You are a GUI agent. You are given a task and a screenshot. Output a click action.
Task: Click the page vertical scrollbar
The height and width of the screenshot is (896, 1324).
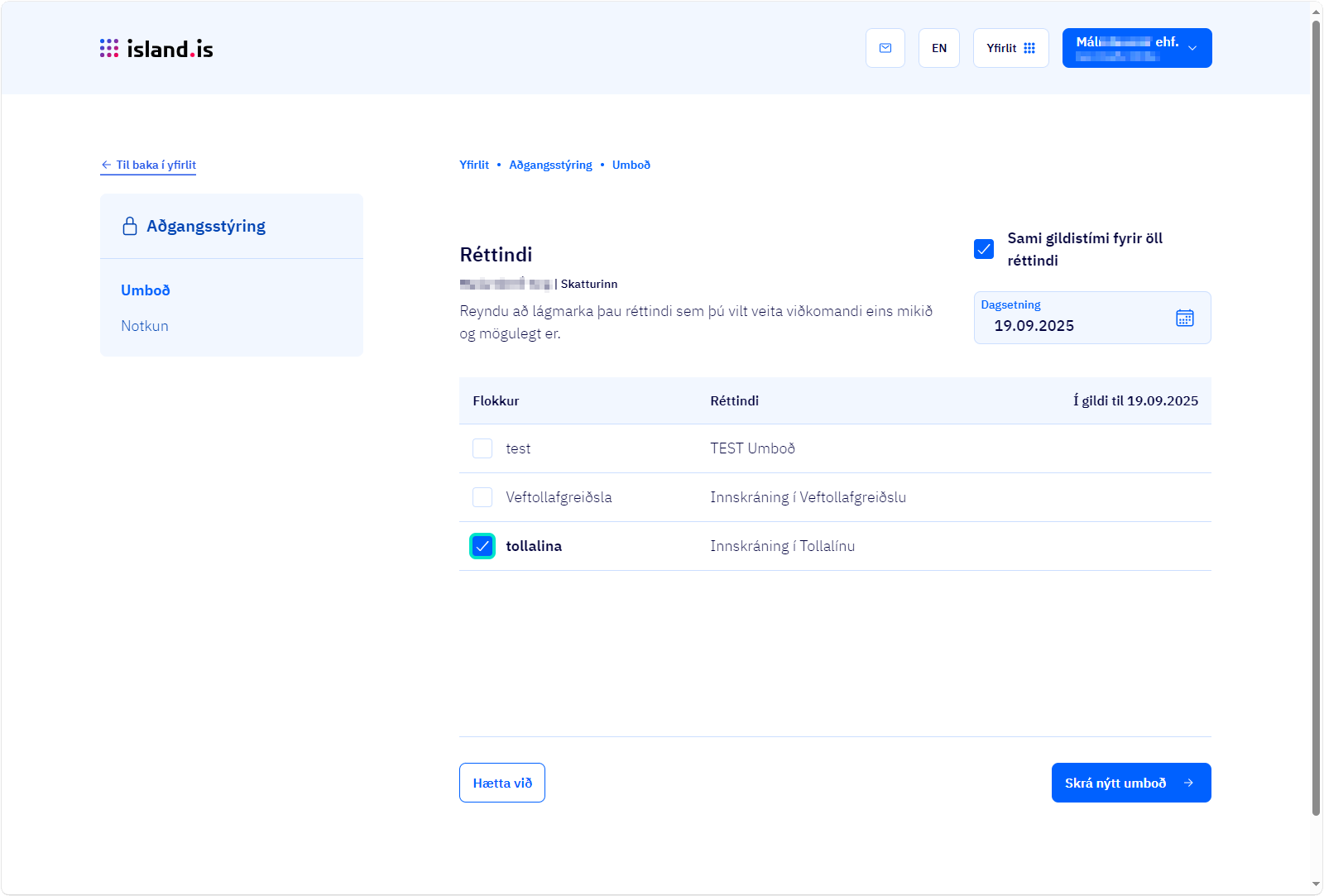coord(1316,414)
